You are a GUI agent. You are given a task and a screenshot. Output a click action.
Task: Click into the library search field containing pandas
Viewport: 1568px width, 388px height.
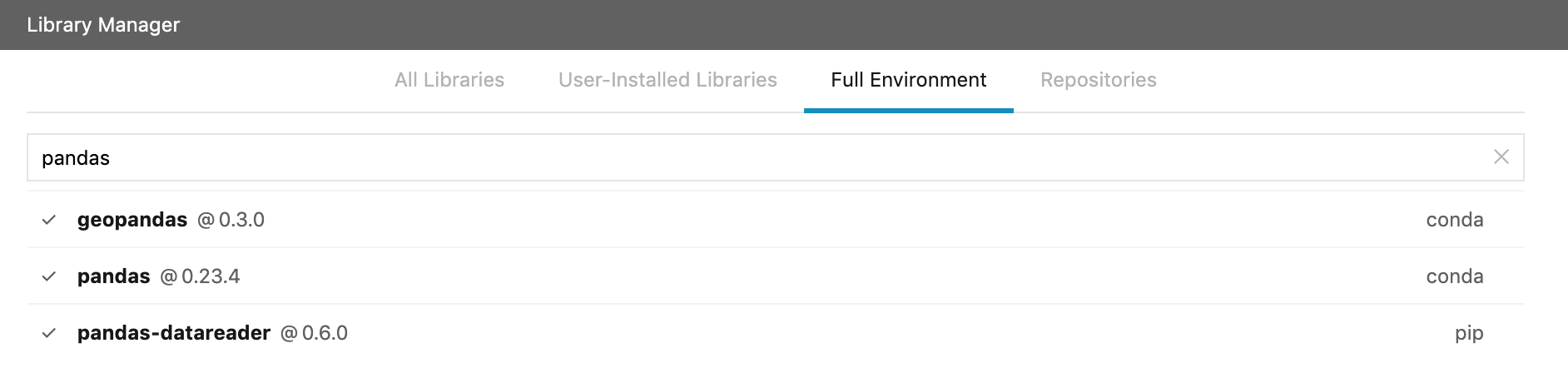(x=775, y=157)
